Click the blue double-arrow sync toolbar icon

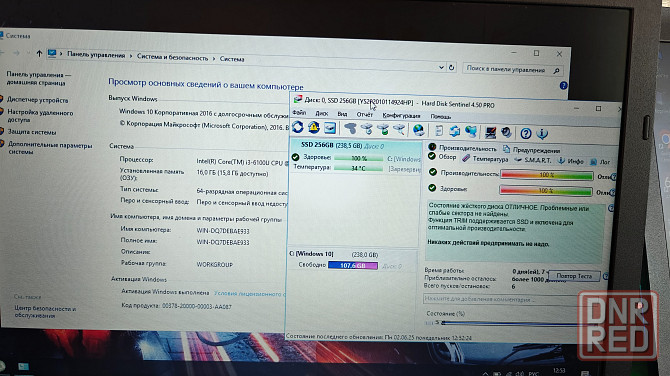(x=455, y=131)
